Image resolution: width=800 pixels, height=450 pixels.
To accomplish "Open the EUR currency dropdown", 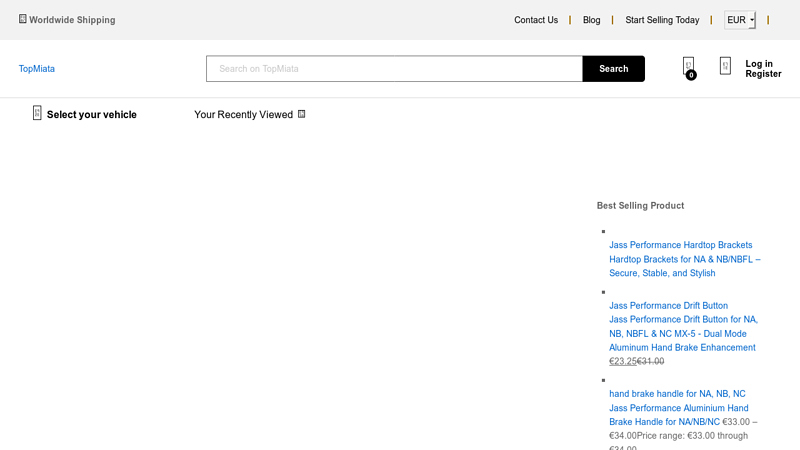I will pyautogui.click(x=740, y=20).
